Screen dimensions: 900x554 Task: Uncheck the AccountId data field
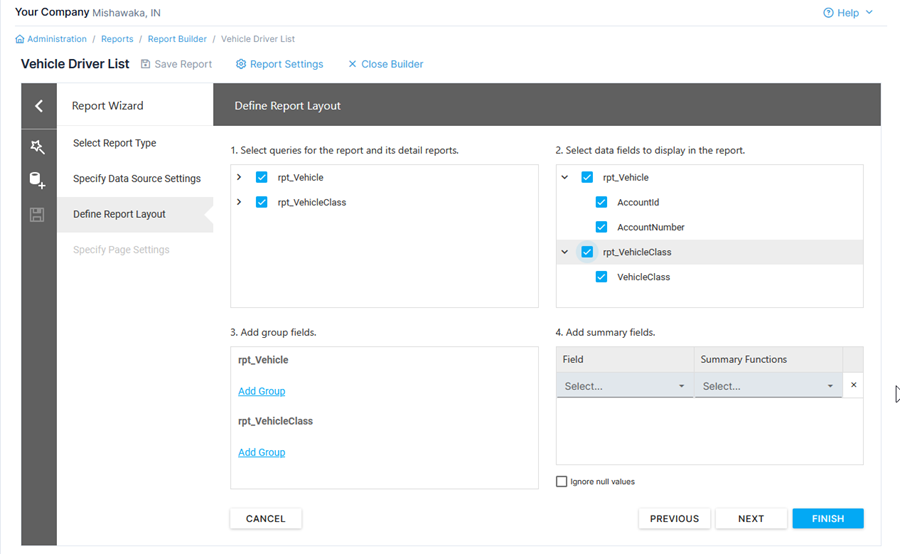pyautogui.click(x=601, y=202)
